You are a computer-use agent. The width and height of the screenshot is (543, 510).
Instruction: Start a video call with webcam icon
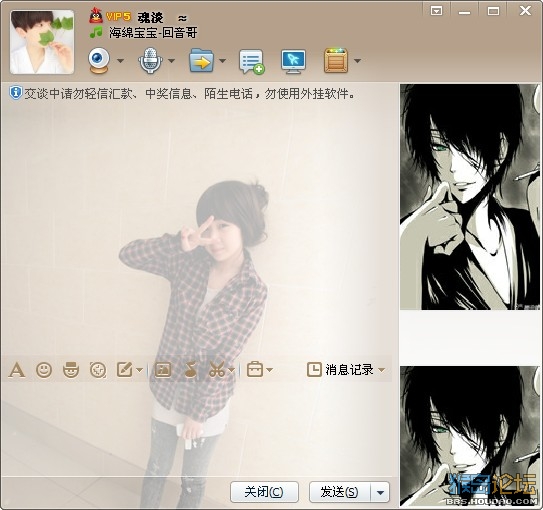click(x=99, y=61)
